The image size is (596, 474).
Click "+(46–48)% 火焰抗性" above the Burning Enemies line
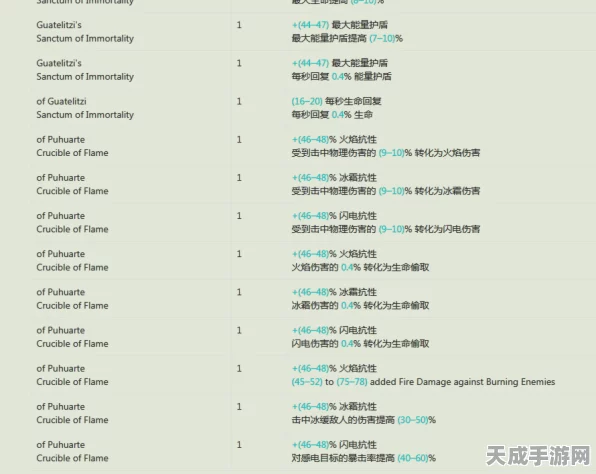click(x=334, y=368)
